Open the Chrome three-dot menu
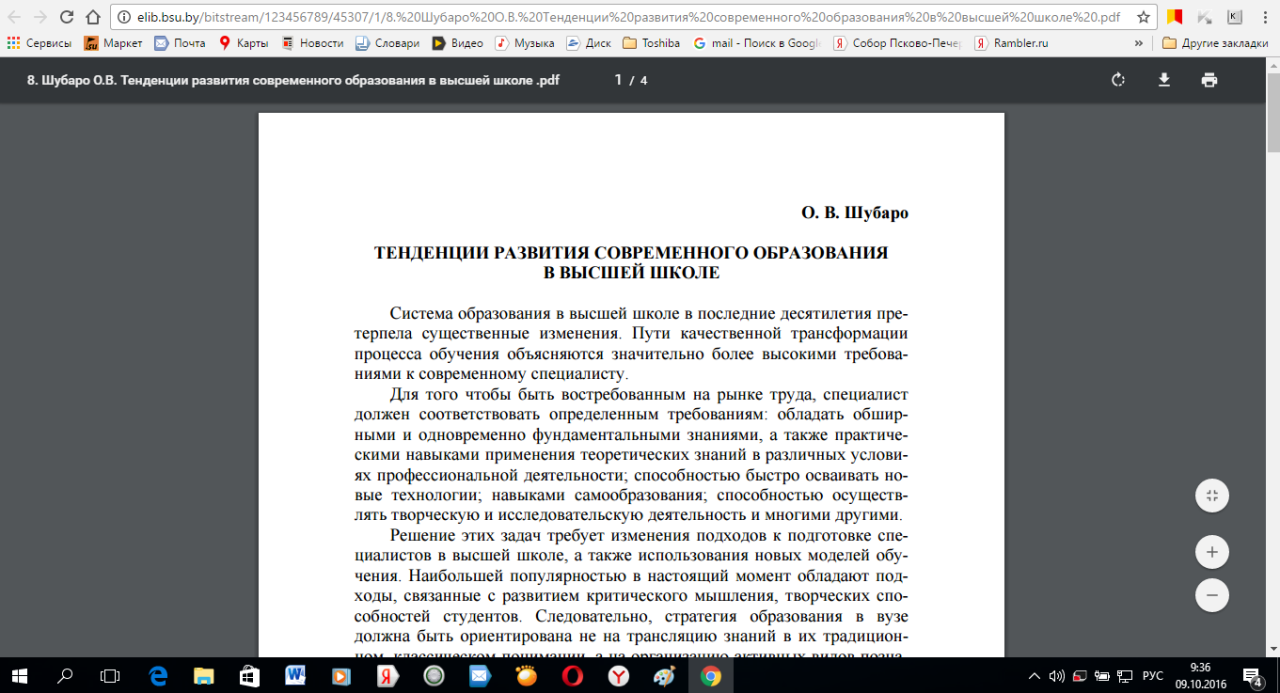 click(x=1263, y=17)
